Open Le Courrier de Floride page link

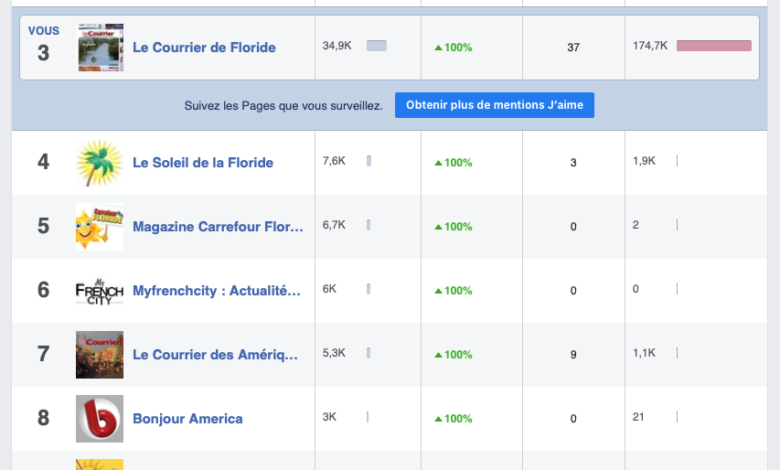pos(204,47)
